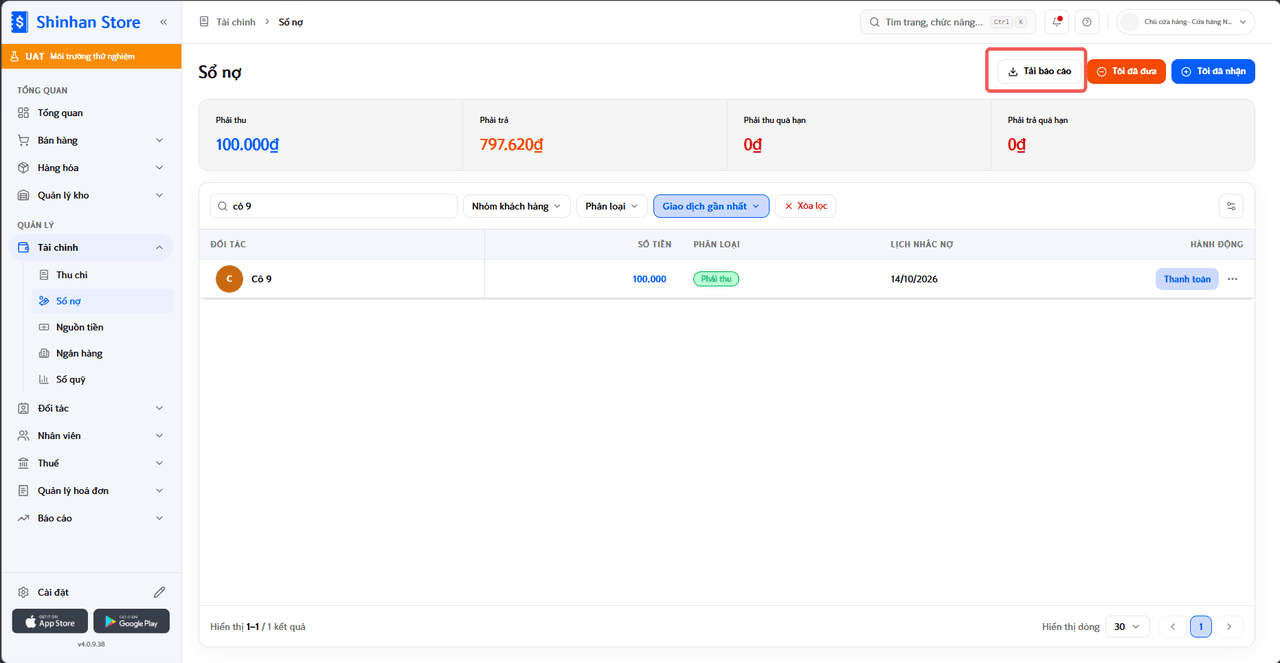1280x663 pixels.
Task: Open the Thu chi page
Action: [102, 275]
